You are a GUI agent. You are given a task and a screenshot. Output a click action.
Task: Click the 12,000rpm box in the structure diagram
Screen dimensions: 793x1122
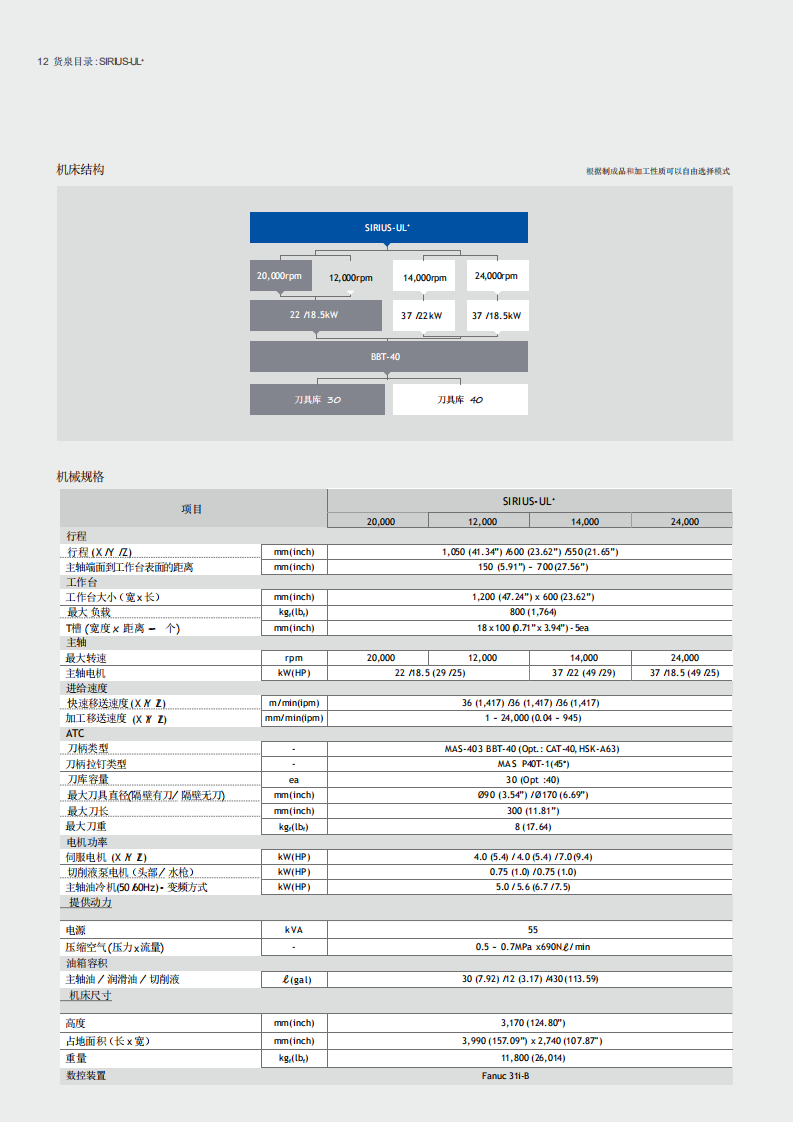tap(350, 277)
